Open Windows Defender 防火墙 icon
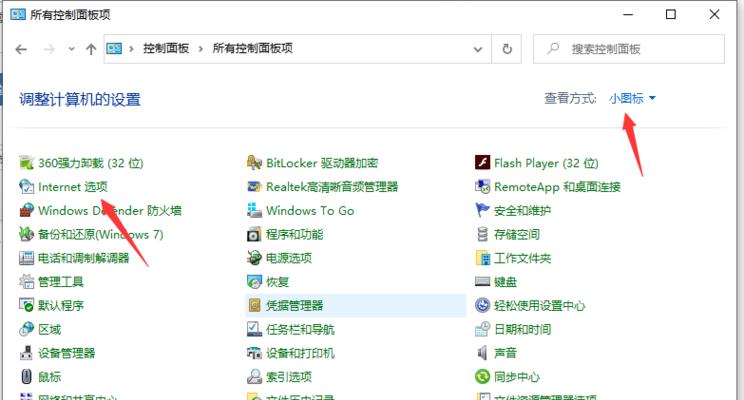Screen dimensions: 744x400 (x=26, y=210)
